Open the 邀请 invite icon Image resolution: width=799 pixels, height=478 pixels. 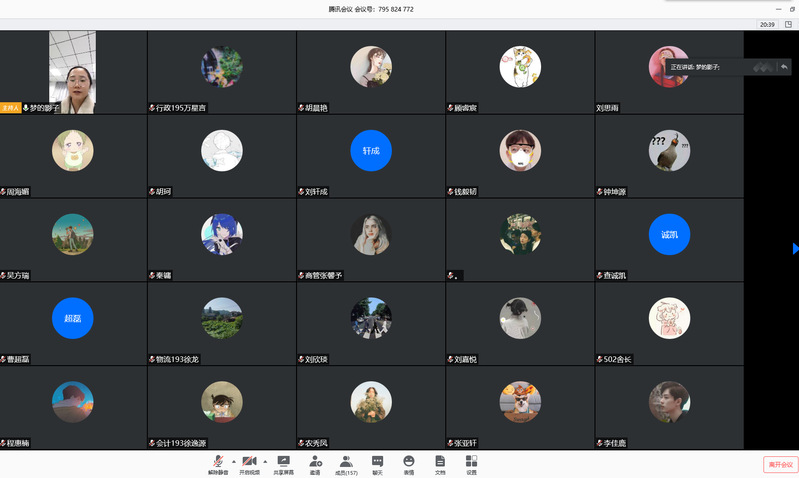[315, 463]
